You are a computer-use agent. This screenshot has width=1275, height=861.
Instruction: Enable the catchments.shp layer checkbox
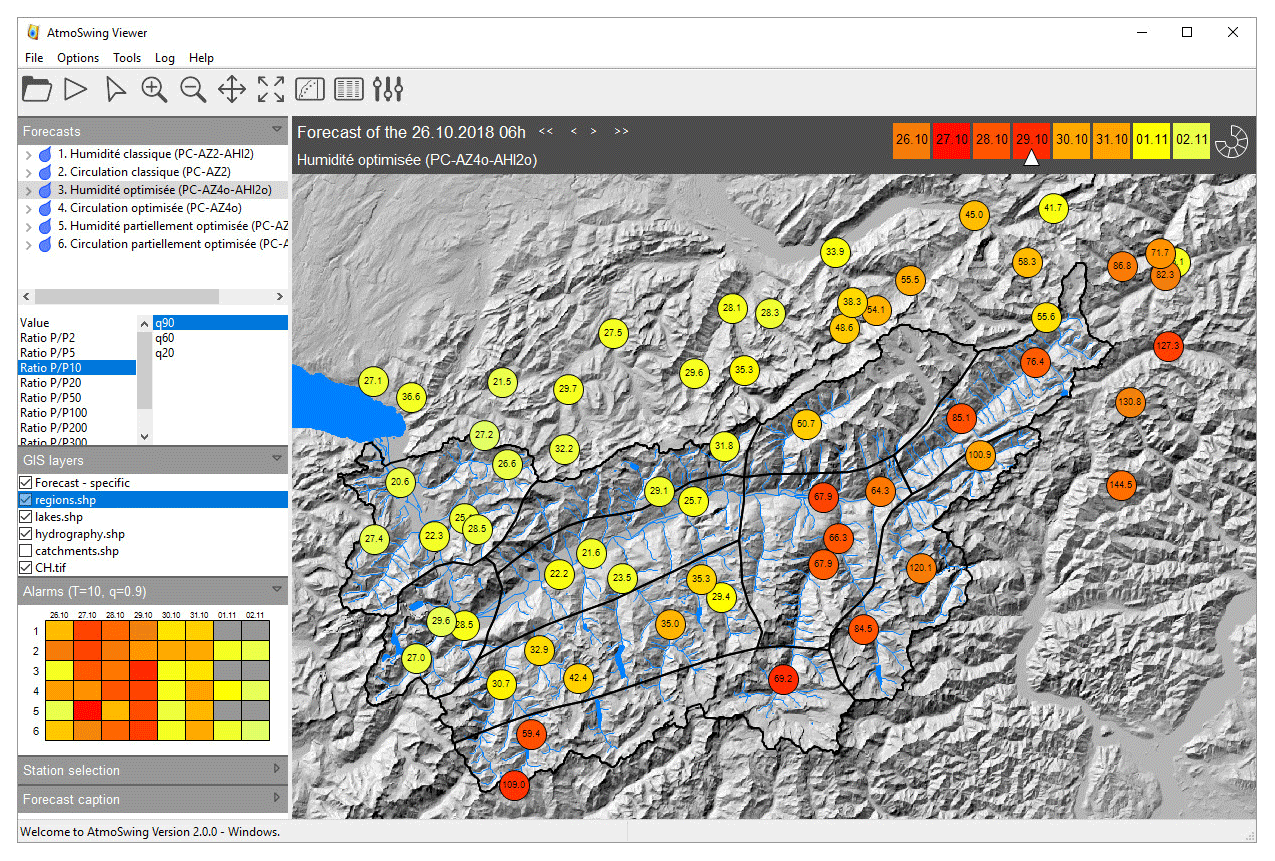click(x=26, y=551)
